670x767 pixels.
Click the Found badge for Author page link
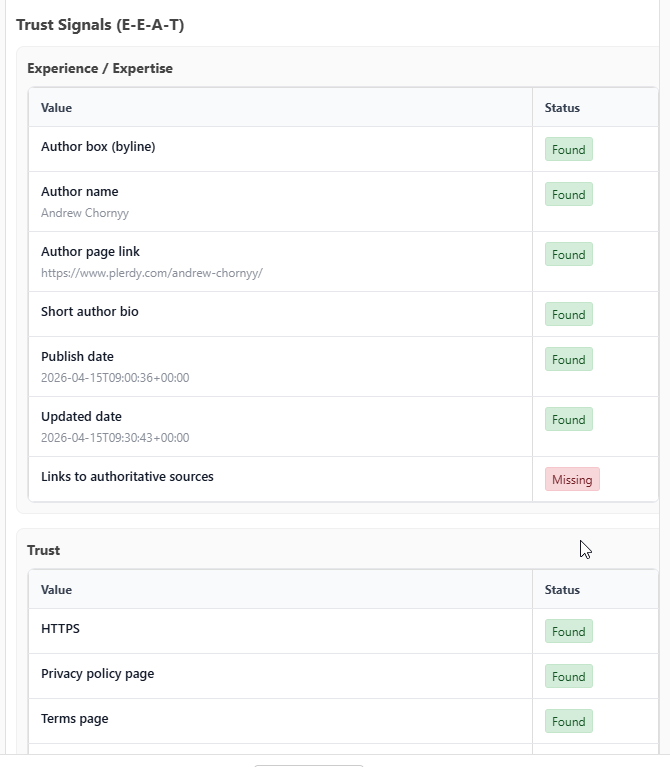568,255
